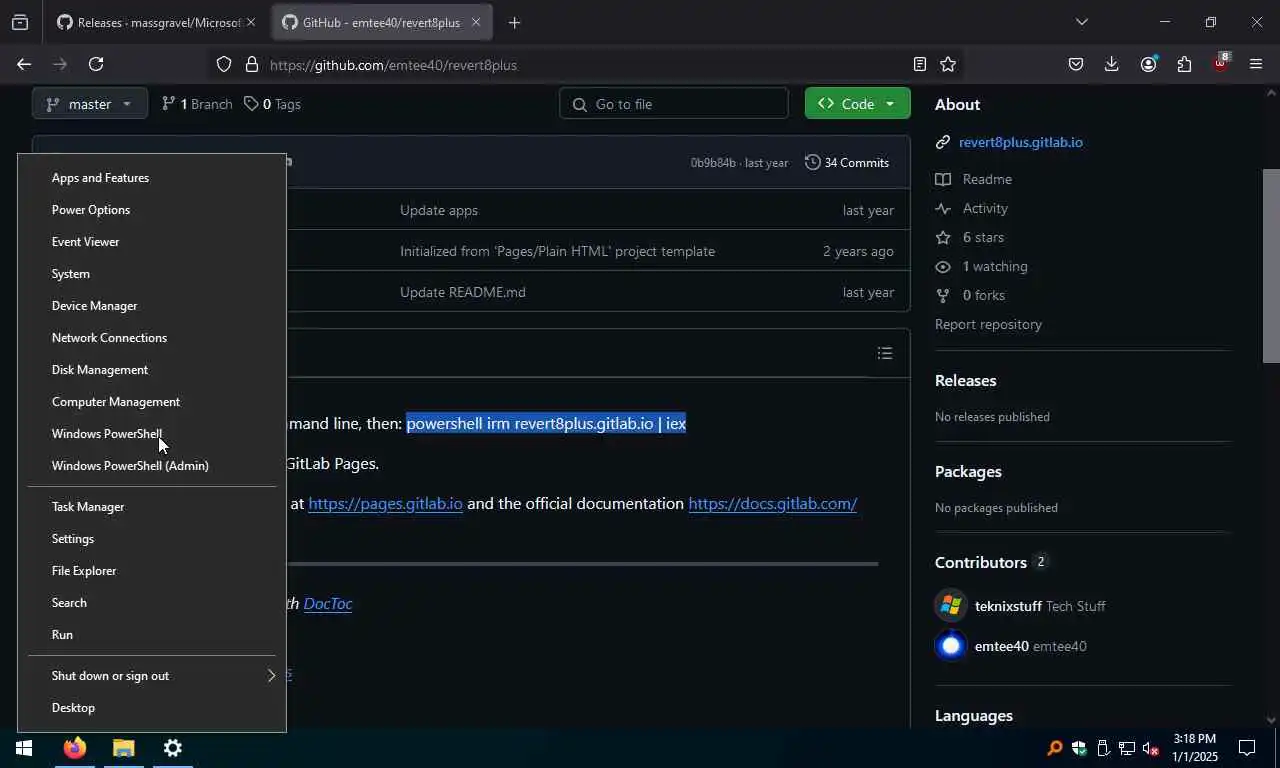Click the shield tracking protection icon
This screenshot has width=1280, height=768.
224,64
